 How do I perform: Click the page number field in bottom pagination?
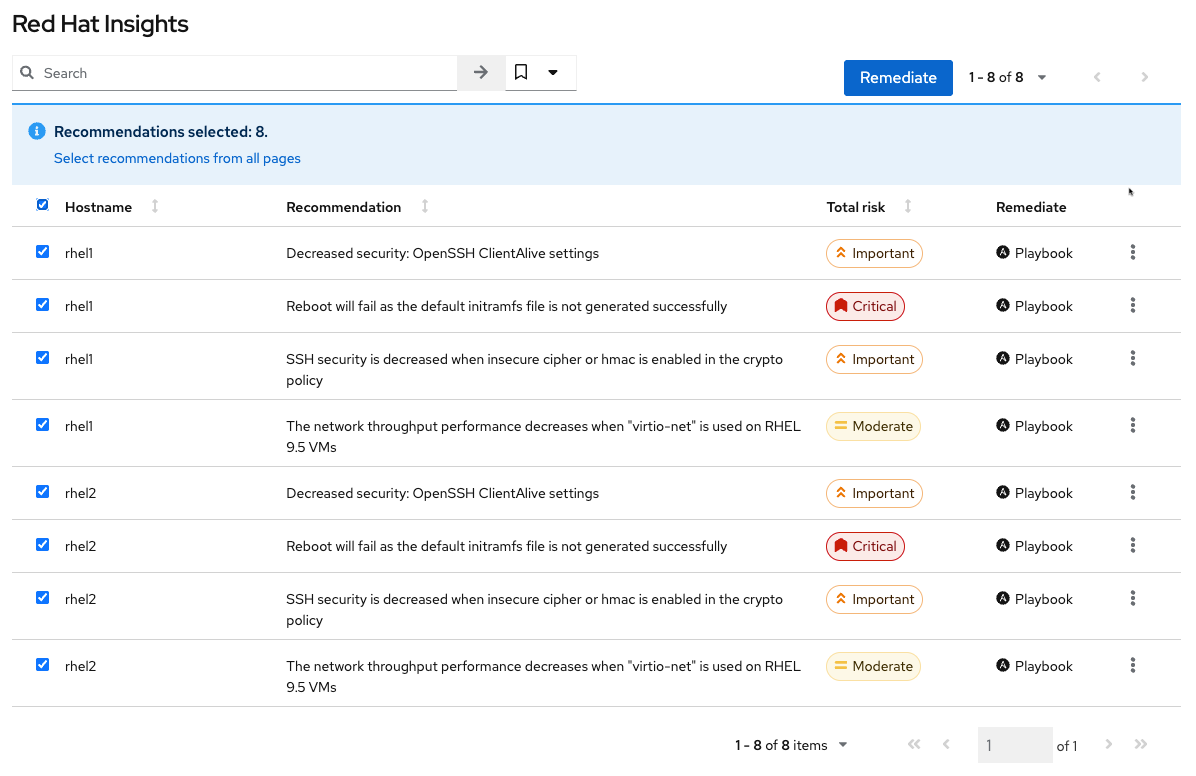coord(1014,745)
